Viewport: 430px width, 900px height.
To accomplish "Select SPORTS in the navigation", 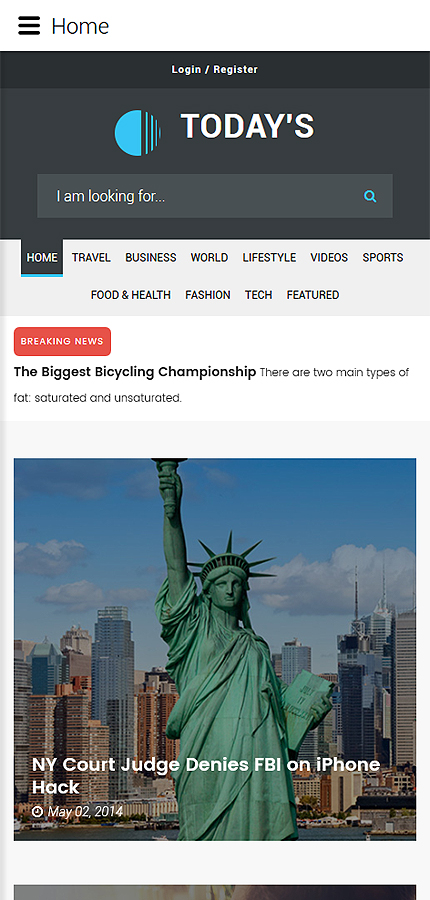I will (383, 258).
